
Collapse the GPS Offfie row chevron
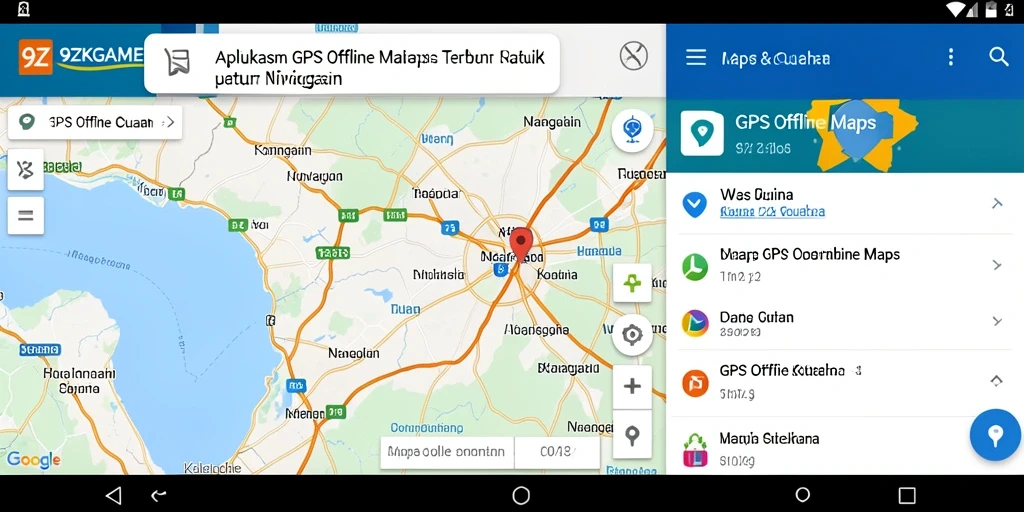[997, 381]
